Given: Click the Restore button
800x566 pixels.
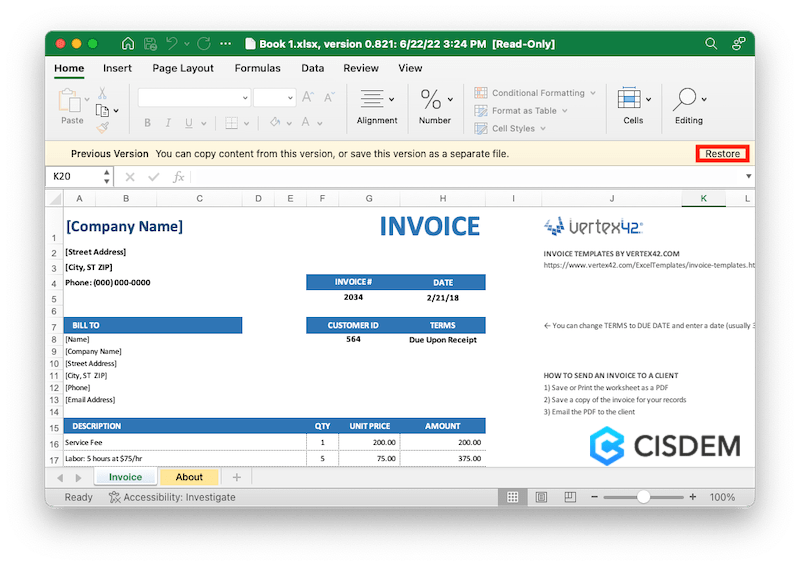Looking at the screenshot, I should click(722, 154).
